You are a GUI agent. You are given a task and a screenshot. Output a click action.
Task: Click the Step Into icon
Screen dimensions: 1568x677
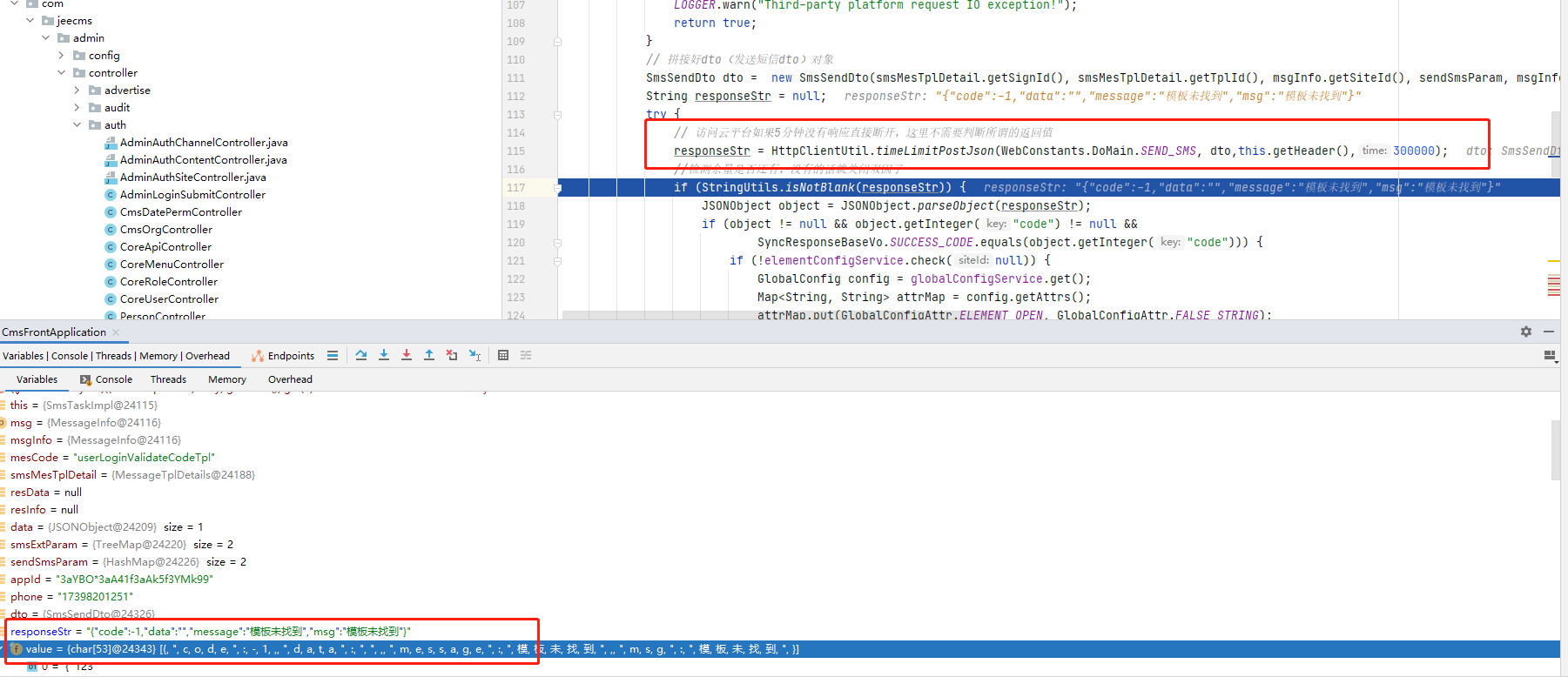[384, 355]
